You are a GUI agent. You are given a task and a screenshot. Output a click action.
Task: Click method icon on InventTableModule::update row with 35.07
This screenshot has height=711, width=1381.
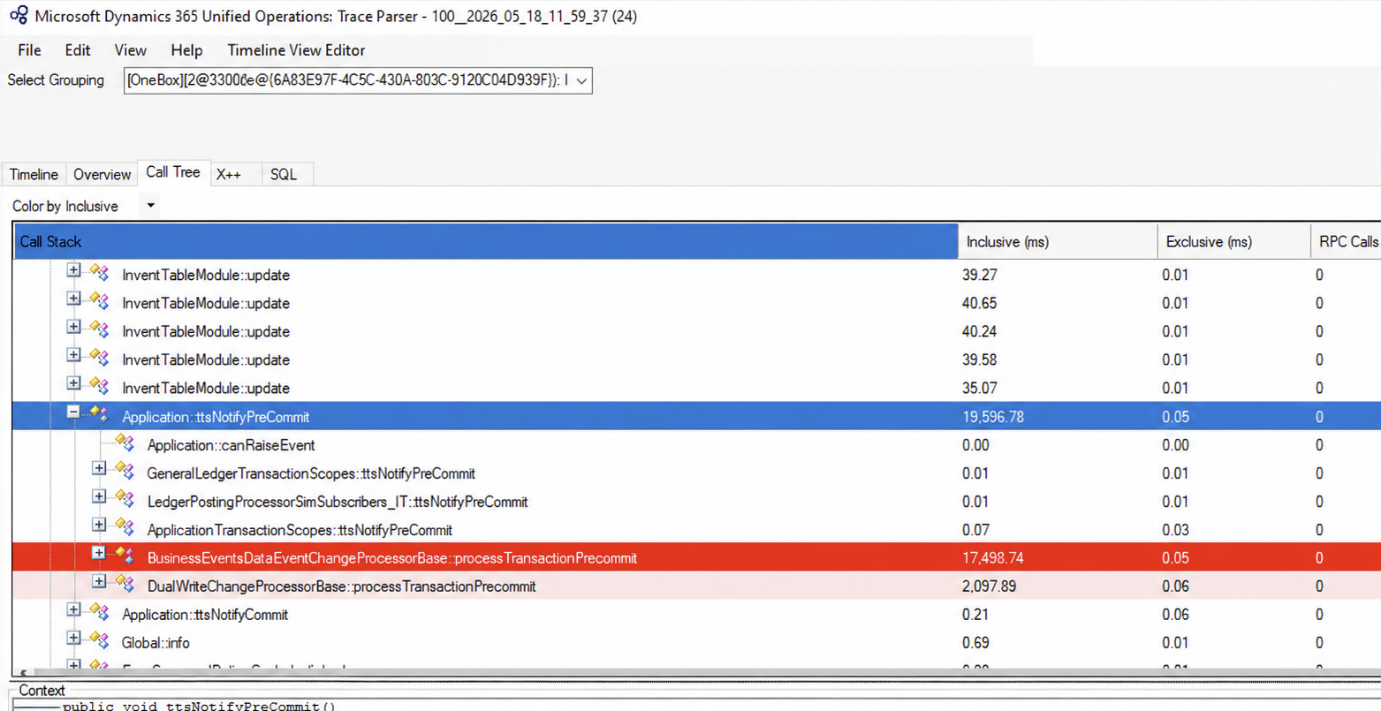pos(99,386)
